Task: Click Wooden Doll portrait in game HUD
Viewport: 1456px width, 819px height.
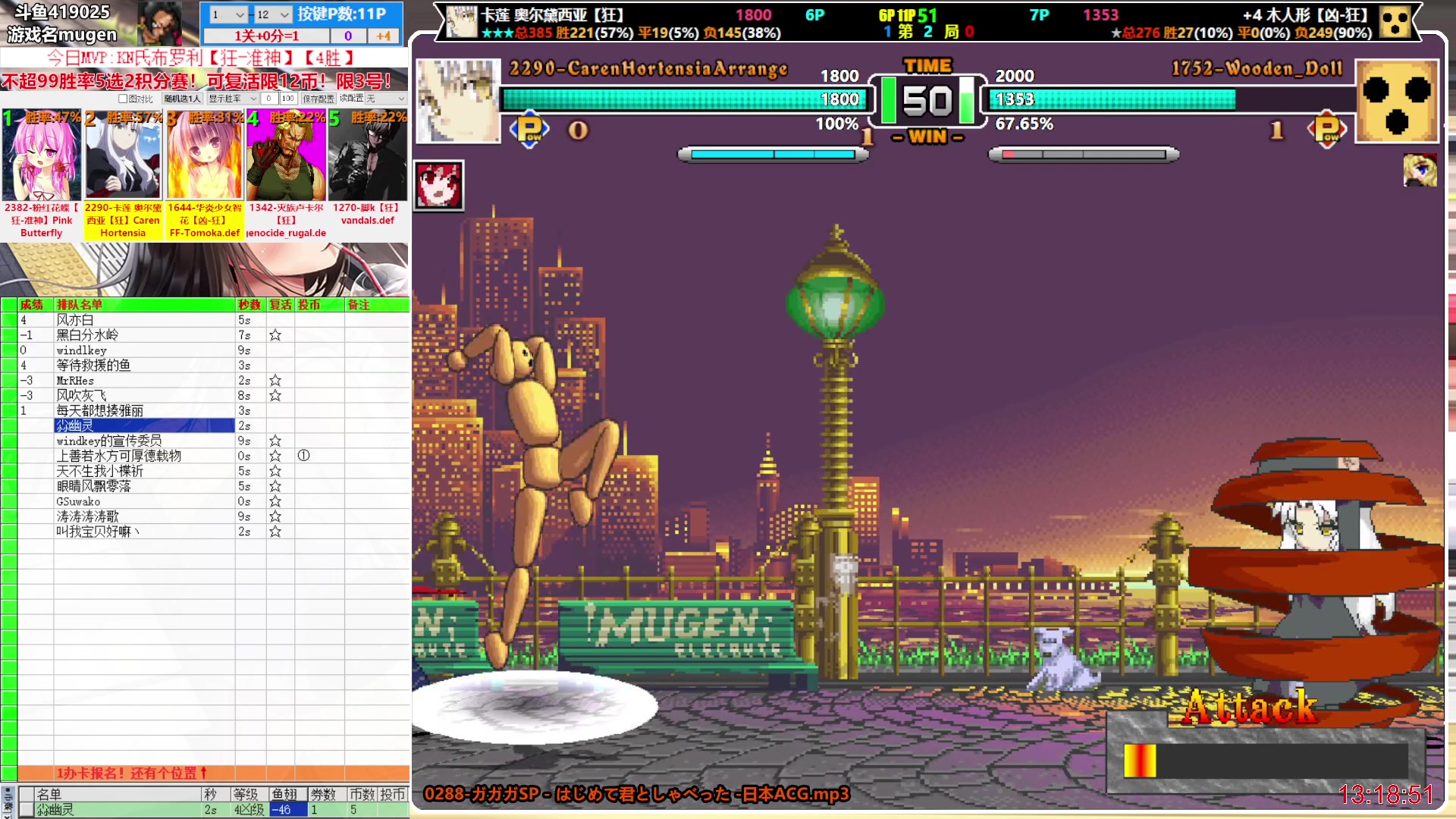Action: coord(1397,102)
